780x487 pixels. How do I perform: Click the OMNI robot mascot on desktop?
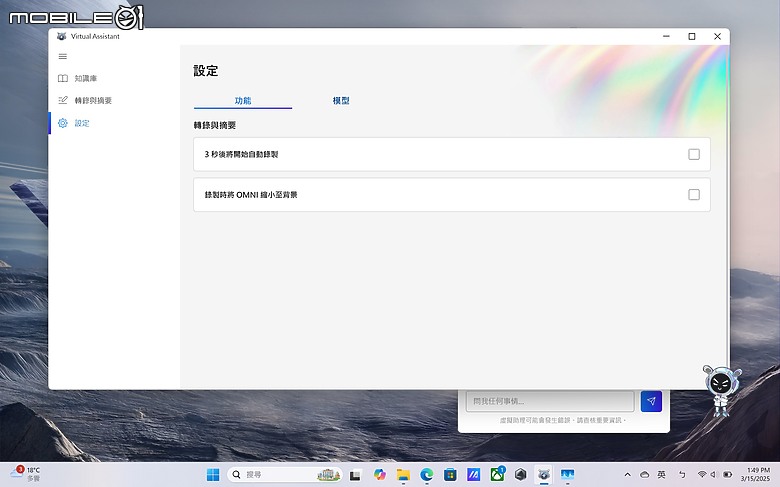721,390
